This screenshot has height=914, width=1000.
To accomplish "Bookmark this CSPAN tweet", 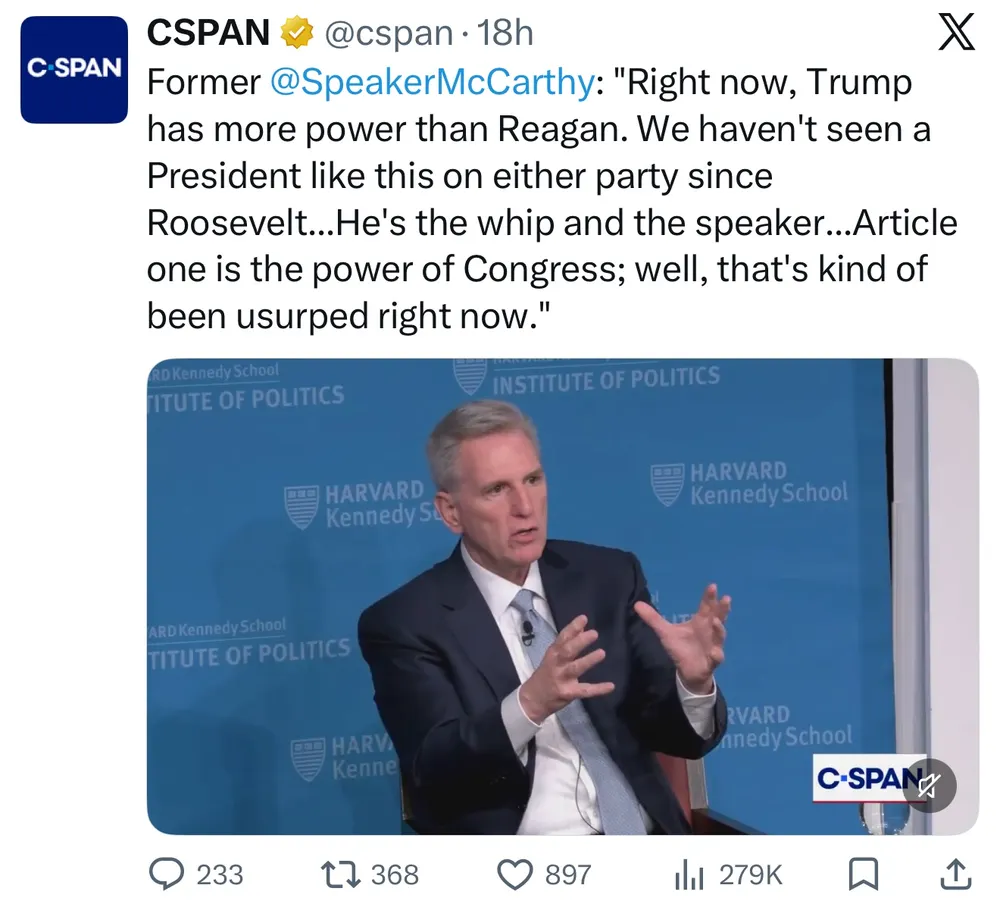I will coord(862,875).
